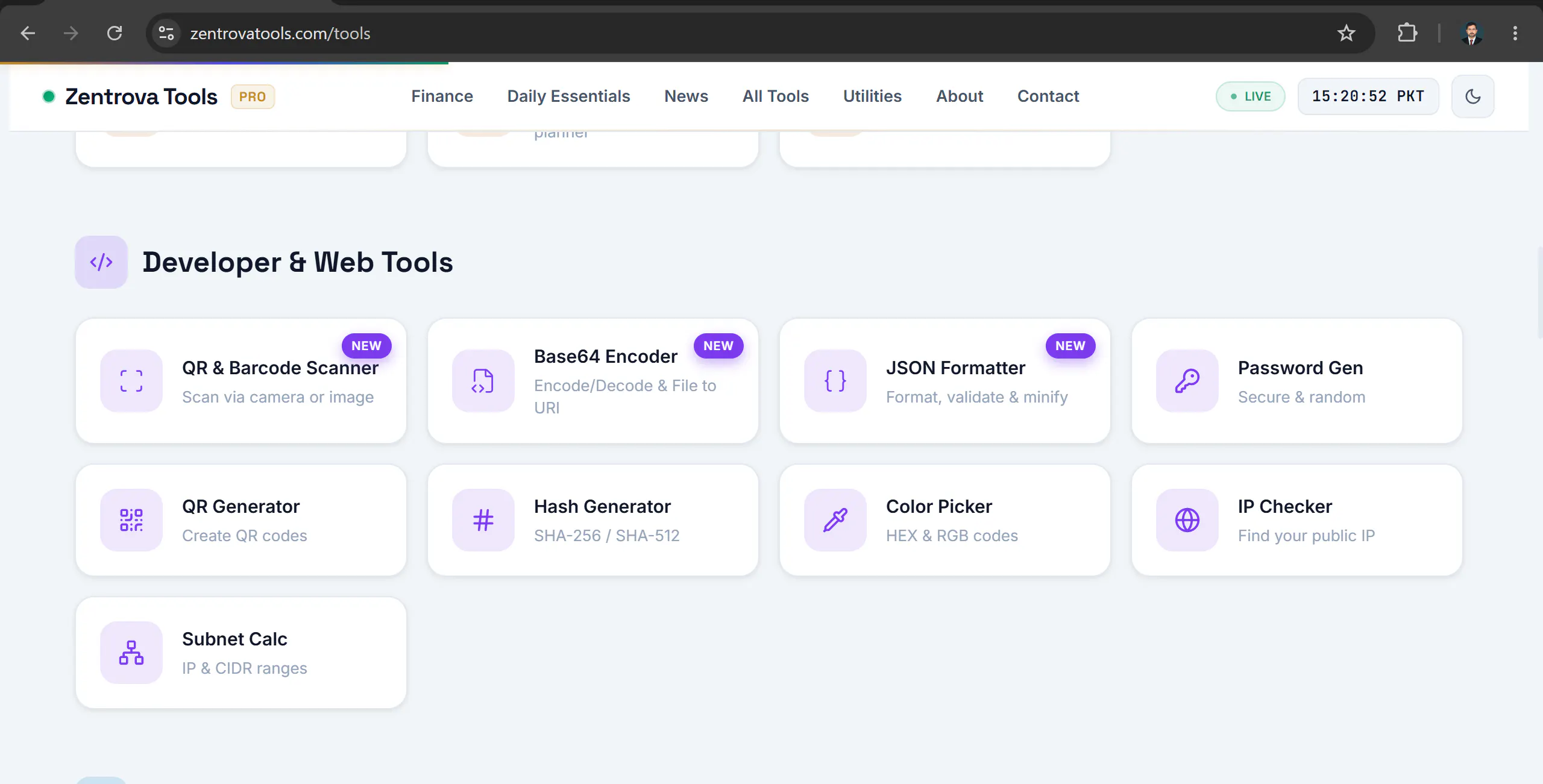Image resolution: width=1543 pixels, height=784 pixels.
Task: Open the Contact page link
Action: (1048, 96)
